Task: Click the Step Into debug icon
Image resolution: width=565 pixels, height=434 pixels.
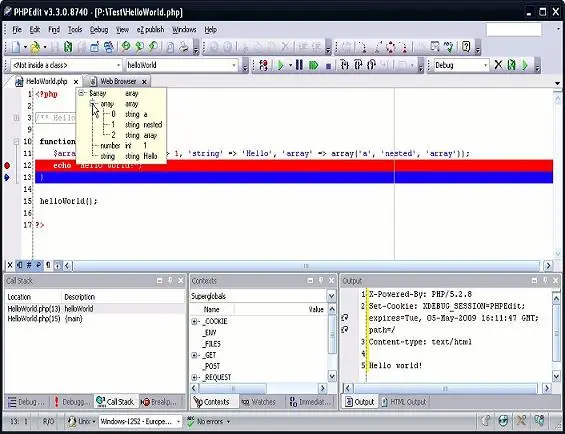Action: tap(344, 65)
